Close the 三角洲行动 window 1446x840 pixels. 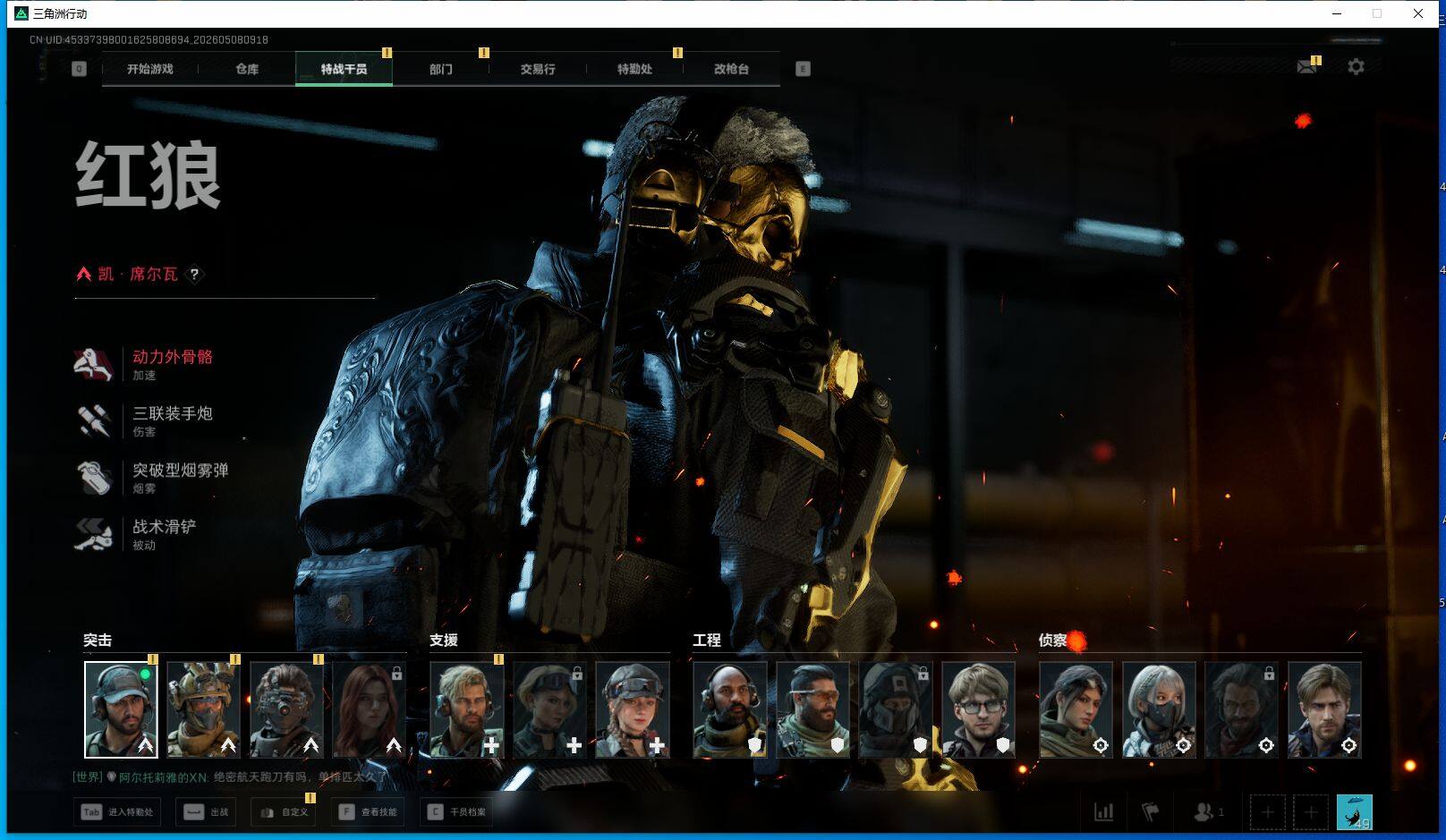tap(1418, 13)
